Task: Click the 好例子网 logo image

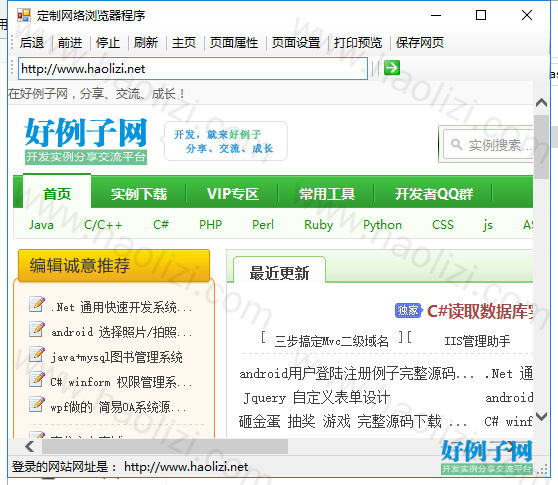Action: click(86, 141)
